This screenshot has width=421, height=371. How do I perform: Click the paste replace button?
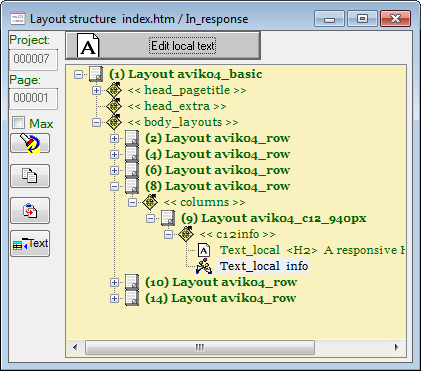(30, 210)
